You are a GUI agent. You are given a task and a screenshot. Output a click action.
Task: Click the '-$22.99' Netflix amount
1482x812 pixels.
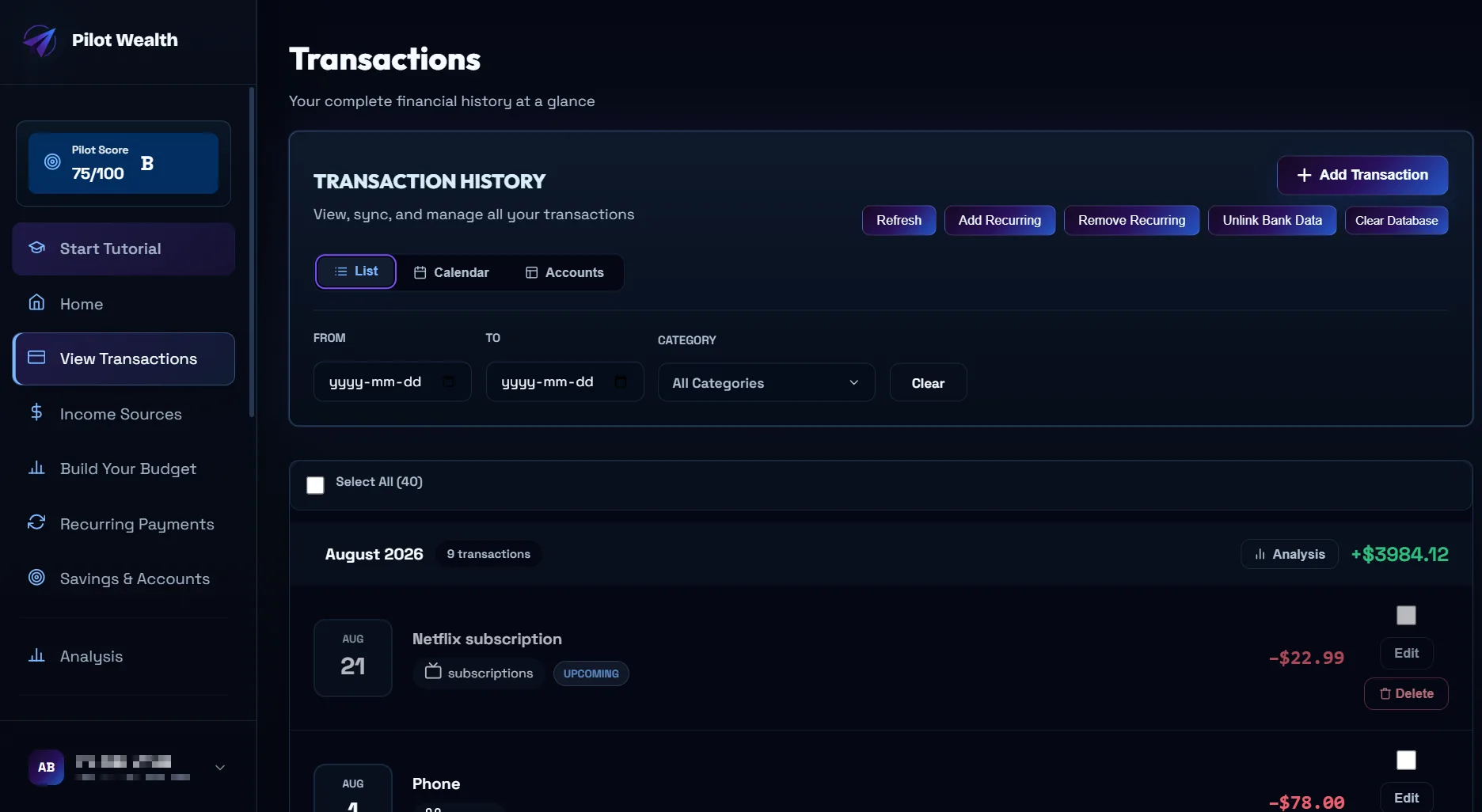[x=1306, y=658]
